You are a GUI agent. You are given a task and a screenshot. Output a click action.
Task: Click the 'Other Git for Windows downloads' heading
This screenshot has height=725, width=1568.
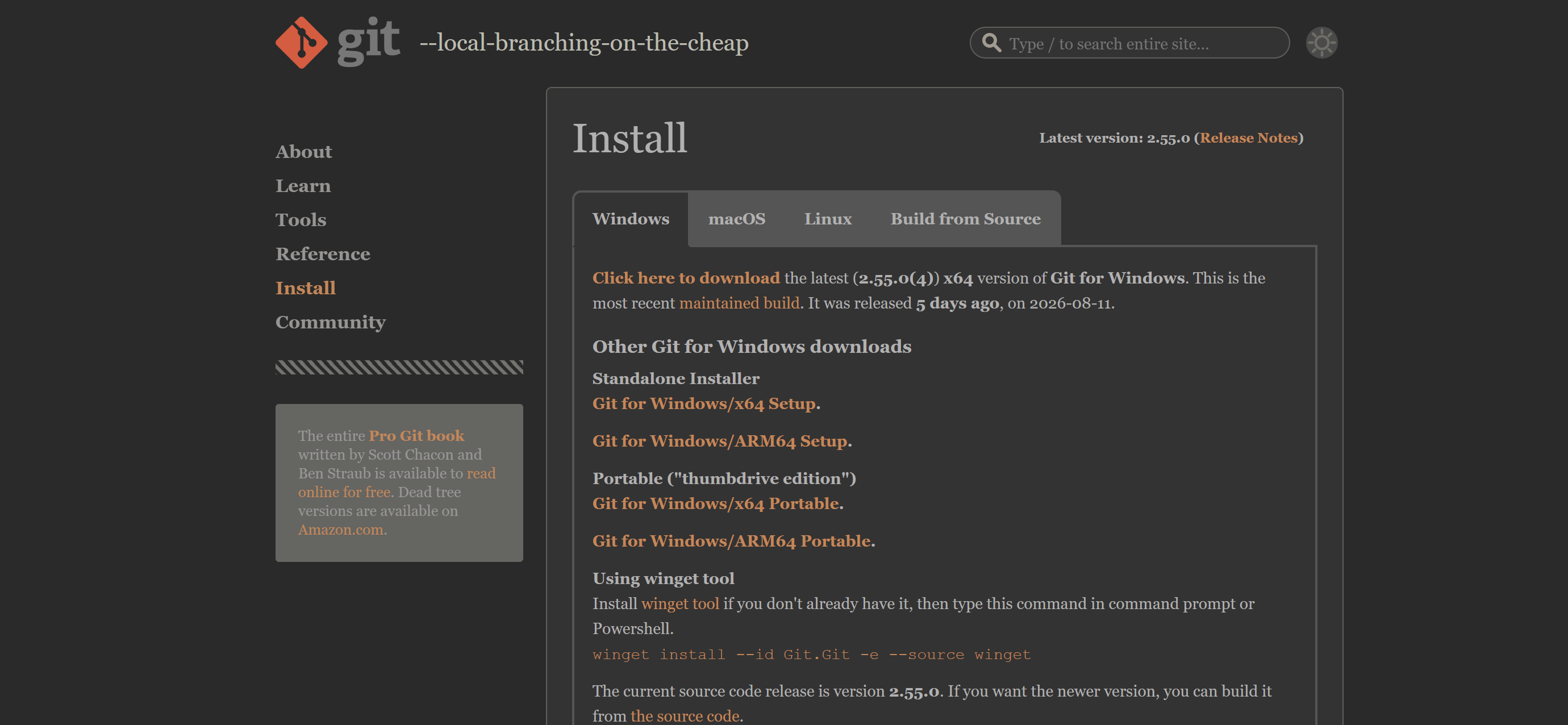(752, 347)
